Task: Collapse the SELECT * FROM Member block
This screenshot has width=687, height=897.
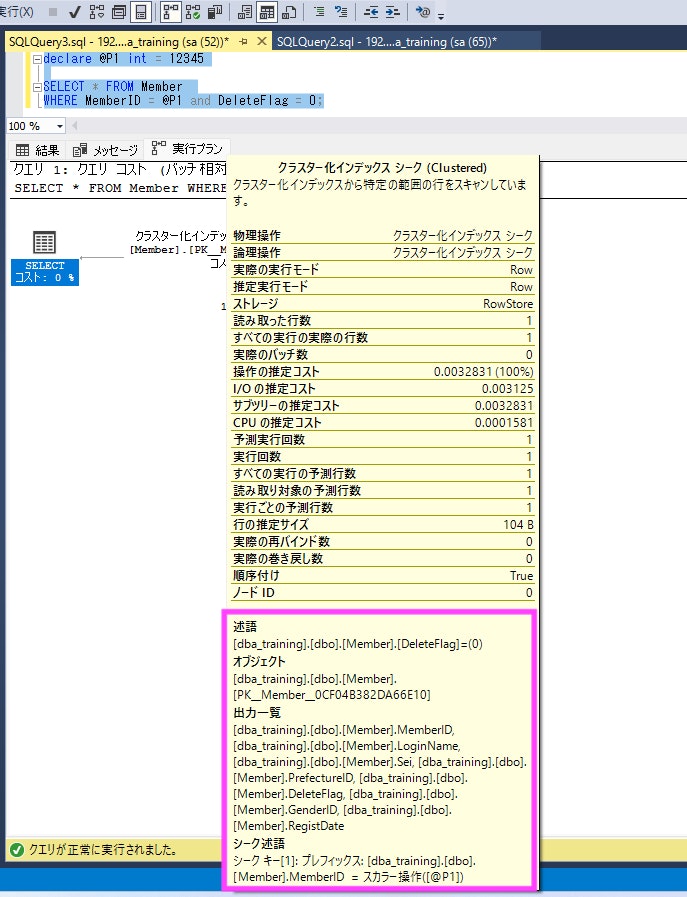Action: (37, 87)
